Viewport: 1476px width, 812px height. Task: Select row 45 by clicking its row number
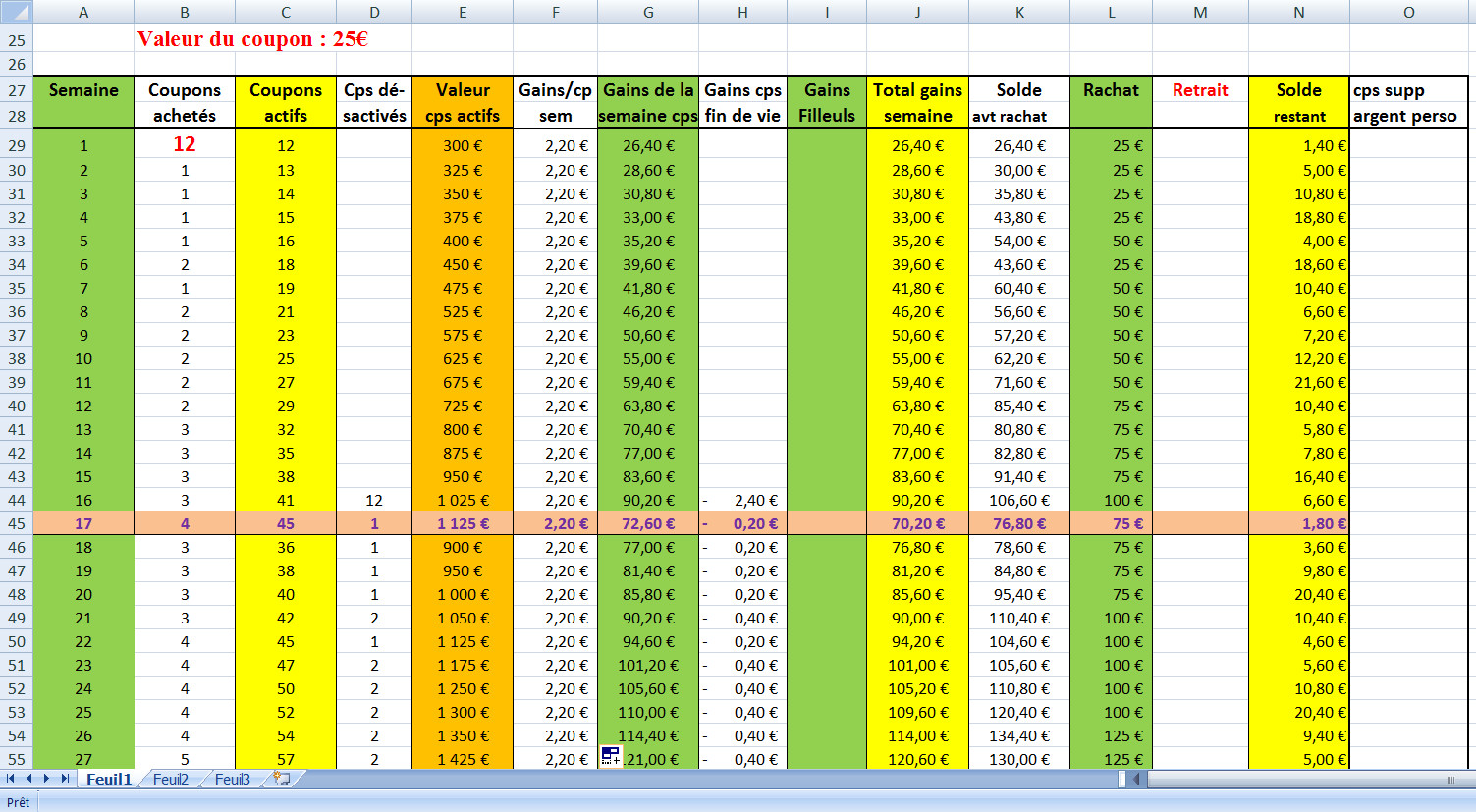[x=17, y=523]
